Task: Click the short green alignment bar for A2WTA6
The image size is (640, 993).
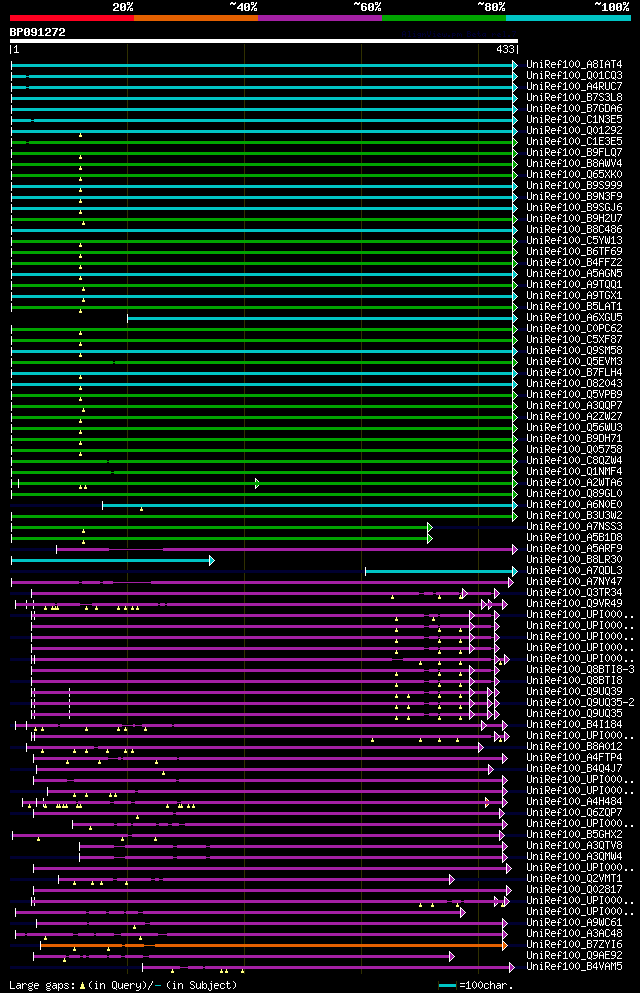Action: tap(137, 483)
